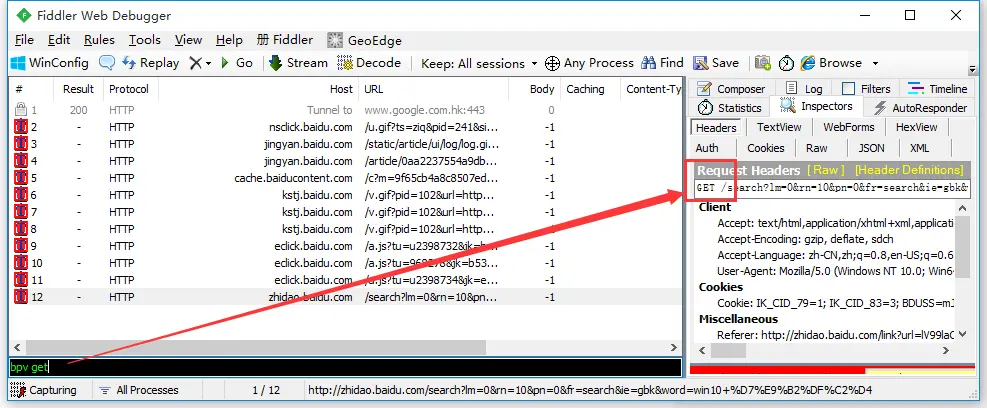Select the TextView inspector tab
Viewport: 987px width, 408px height.
click(x=779, y=127)
